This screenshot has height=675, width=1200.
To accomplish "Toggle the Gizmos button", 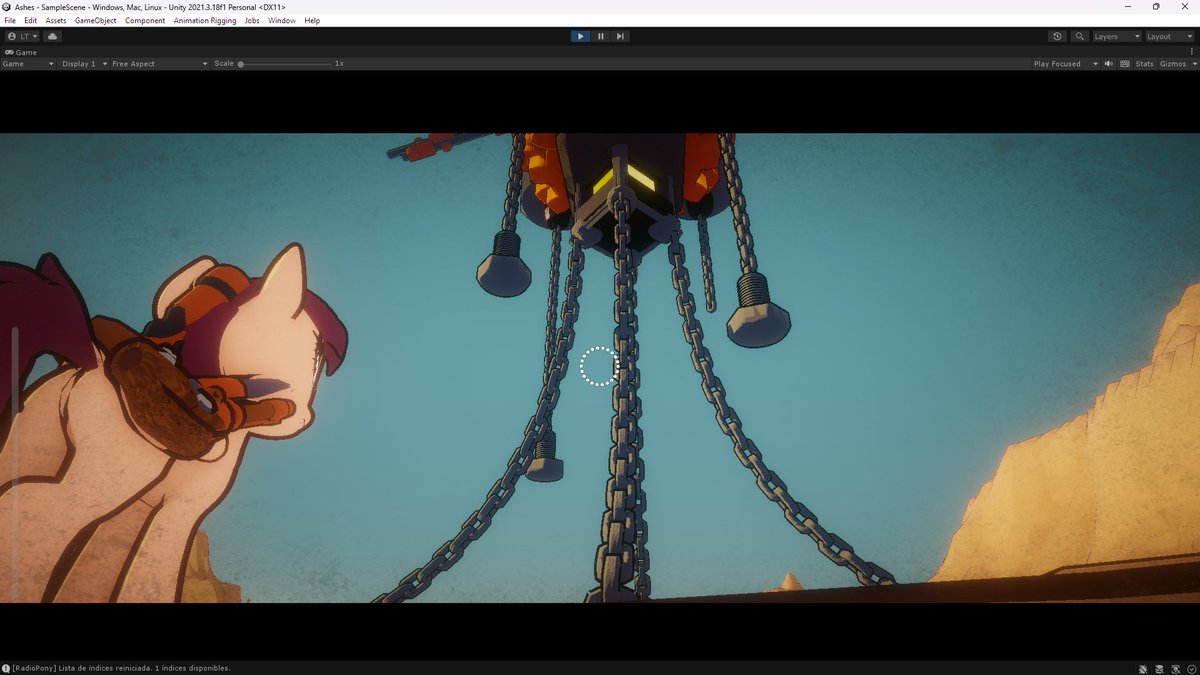I will click(x=1172, y=64).
